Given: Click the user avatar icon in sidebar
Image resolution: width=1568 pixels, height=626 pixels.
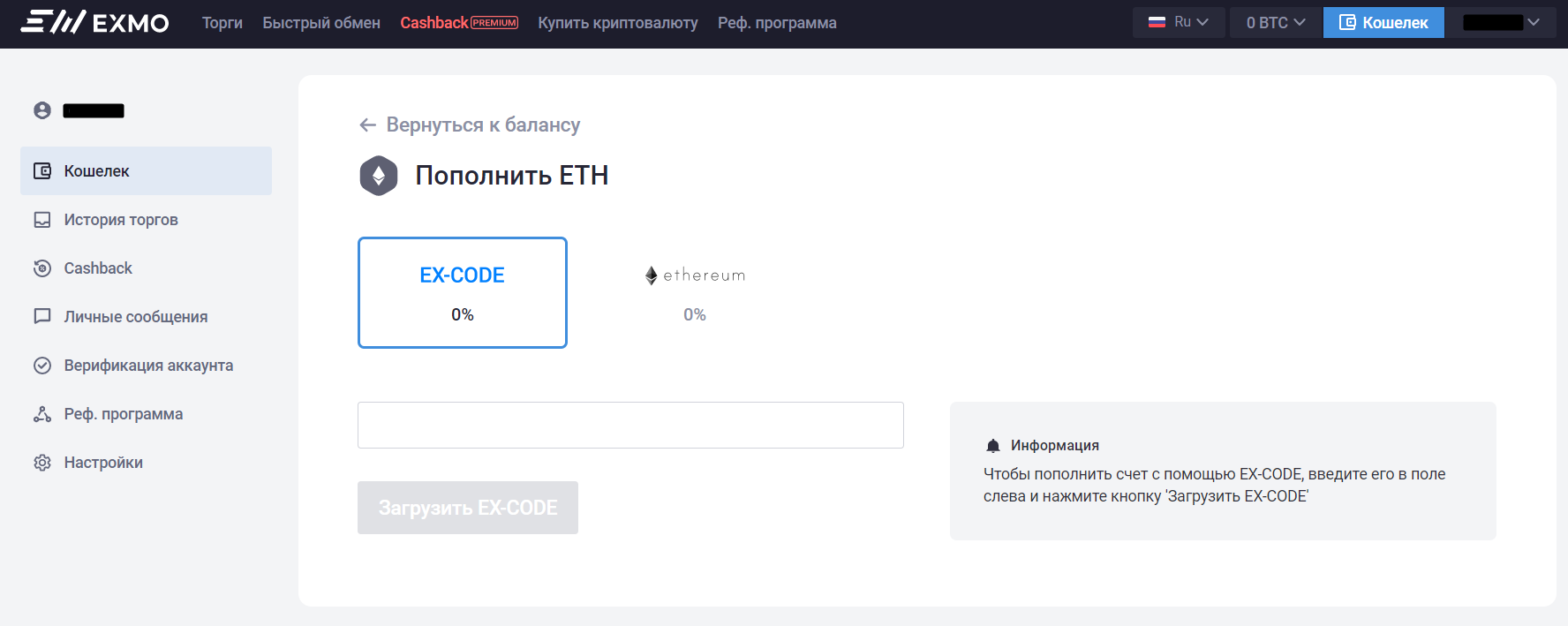Looking at the screenshot, I should coord(42,110).
